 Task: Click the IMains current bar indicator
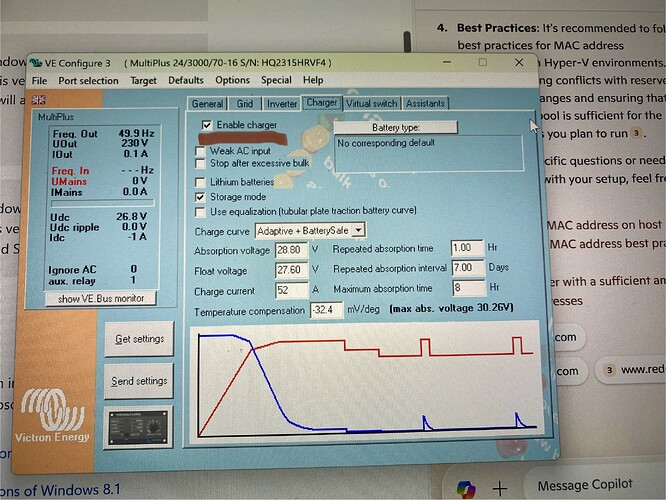[102, 203]
